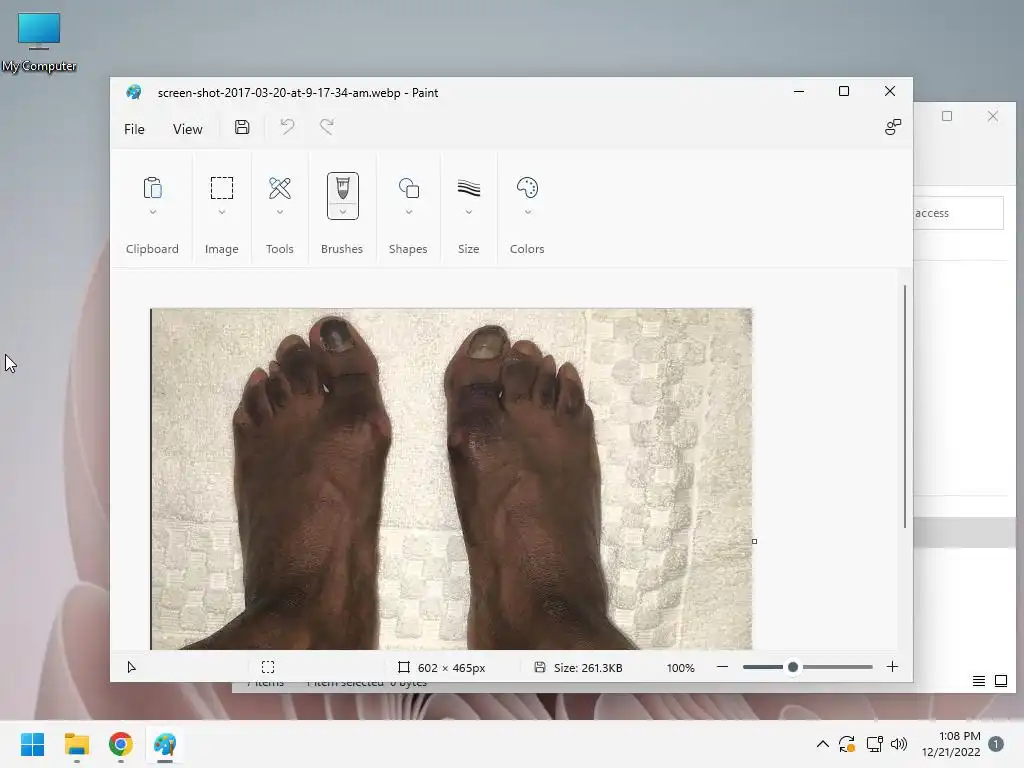
Task: Open the notification badge
Action: 996,744
